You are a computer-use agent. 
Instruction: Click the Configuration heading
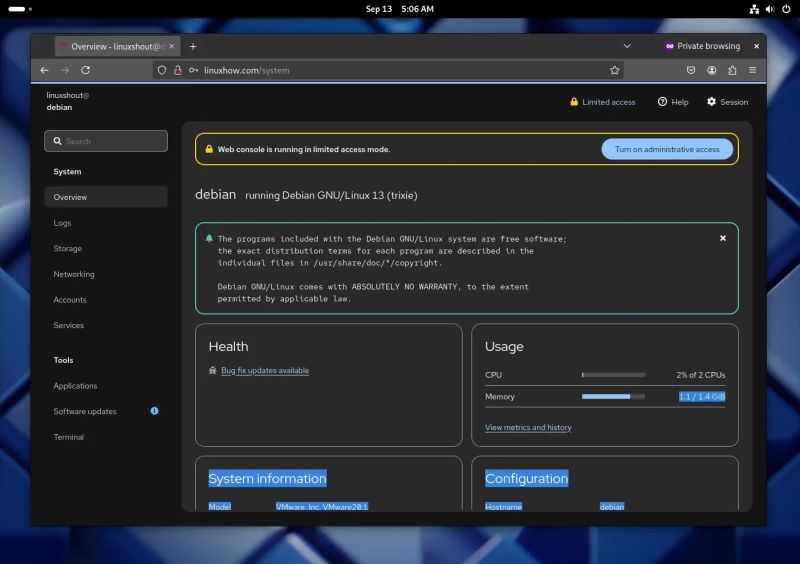coord(526,478)
